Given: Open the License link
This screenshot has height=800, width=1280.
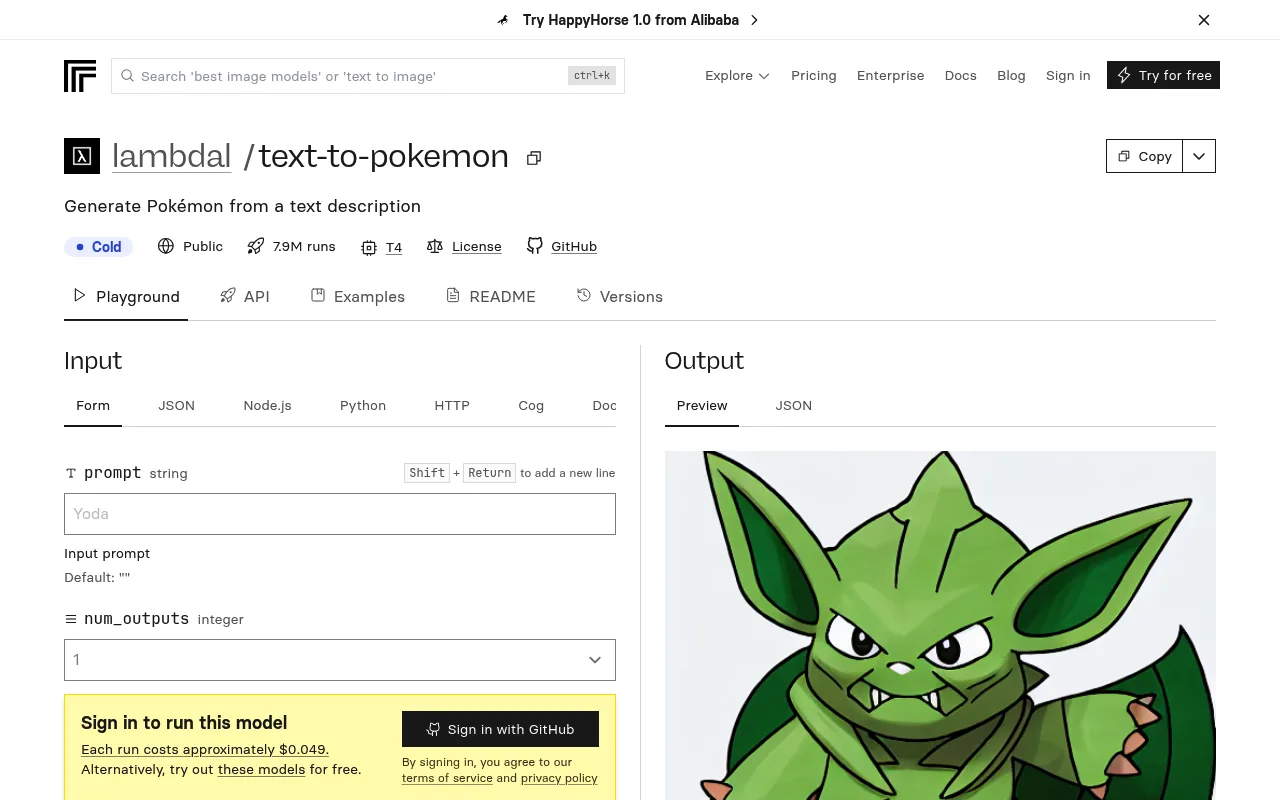Looking at the screenshot, I should coord(477,247).
